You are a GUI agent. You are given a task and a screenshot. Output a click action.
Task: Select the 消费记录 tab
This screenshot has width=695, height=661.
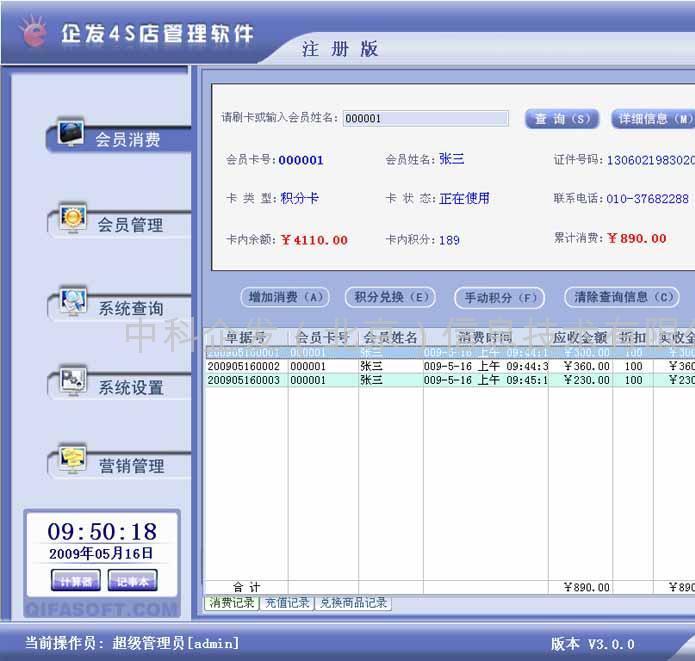tap(231, 604)
